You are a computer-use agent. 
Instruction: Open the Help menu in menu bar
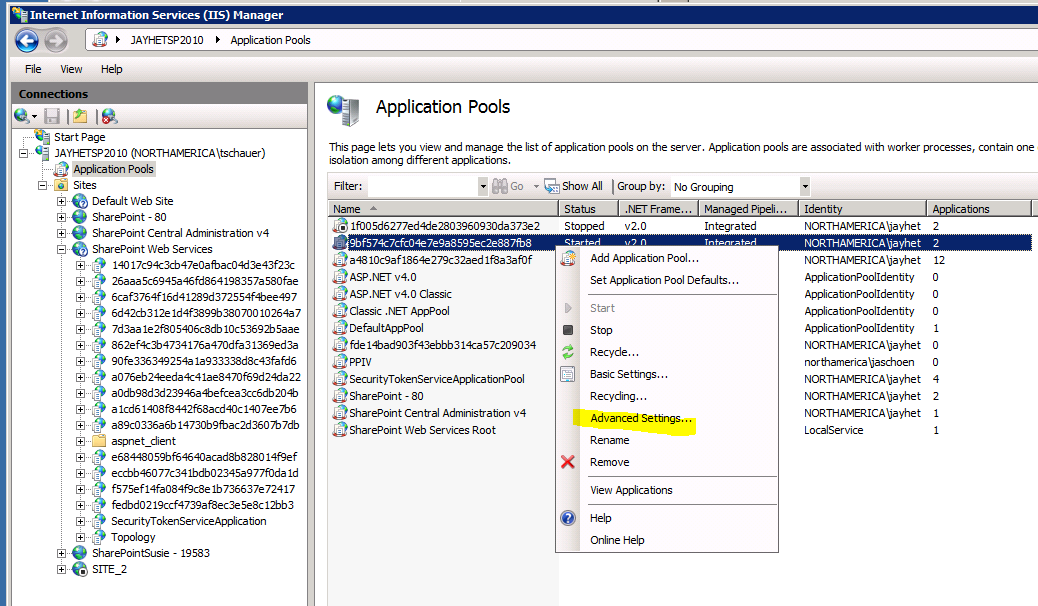(x=111, y=69)
